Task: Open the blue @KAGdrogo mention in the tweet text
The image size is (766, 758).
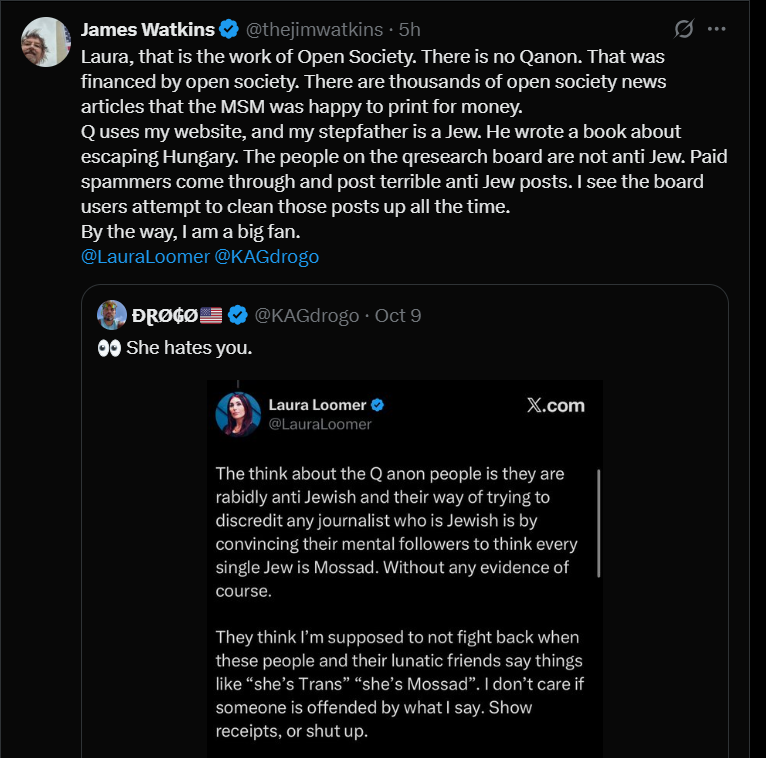Action: [267, 256]
